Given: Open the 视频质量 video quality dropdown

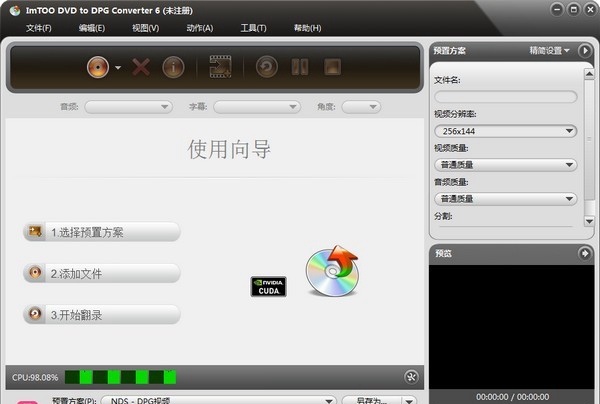Looking at the screenshot, I should (505, 165).
